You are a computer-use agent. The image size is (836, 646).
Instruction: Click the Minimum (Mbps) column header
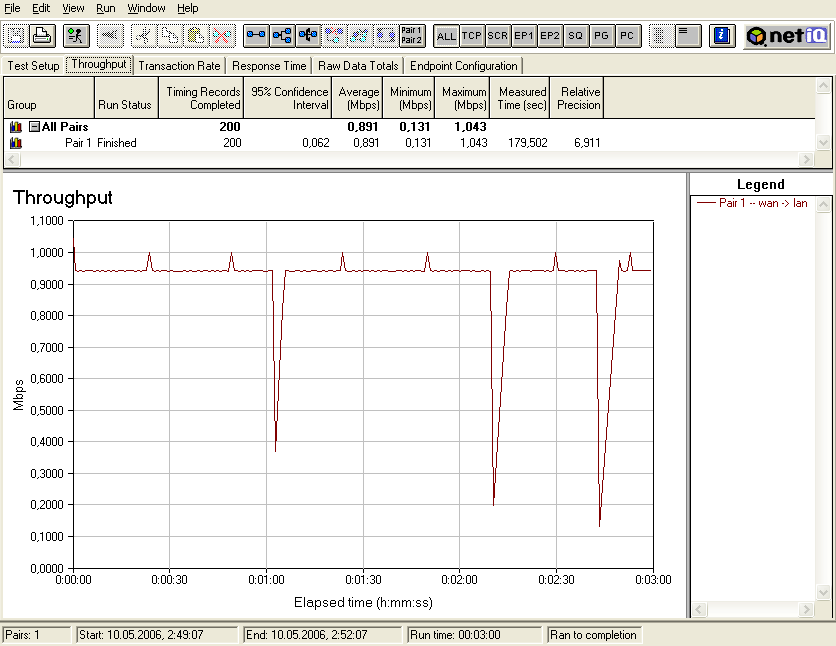tap(408, 98)
